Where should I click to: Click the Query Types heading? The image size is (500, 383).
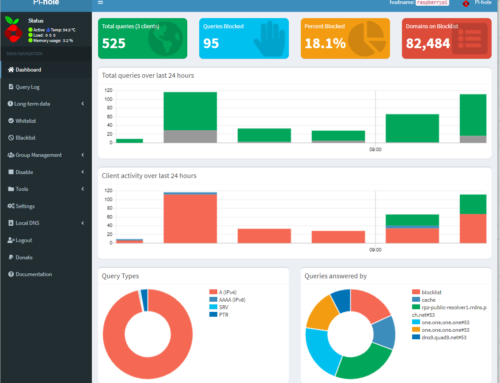click(120, 276)
